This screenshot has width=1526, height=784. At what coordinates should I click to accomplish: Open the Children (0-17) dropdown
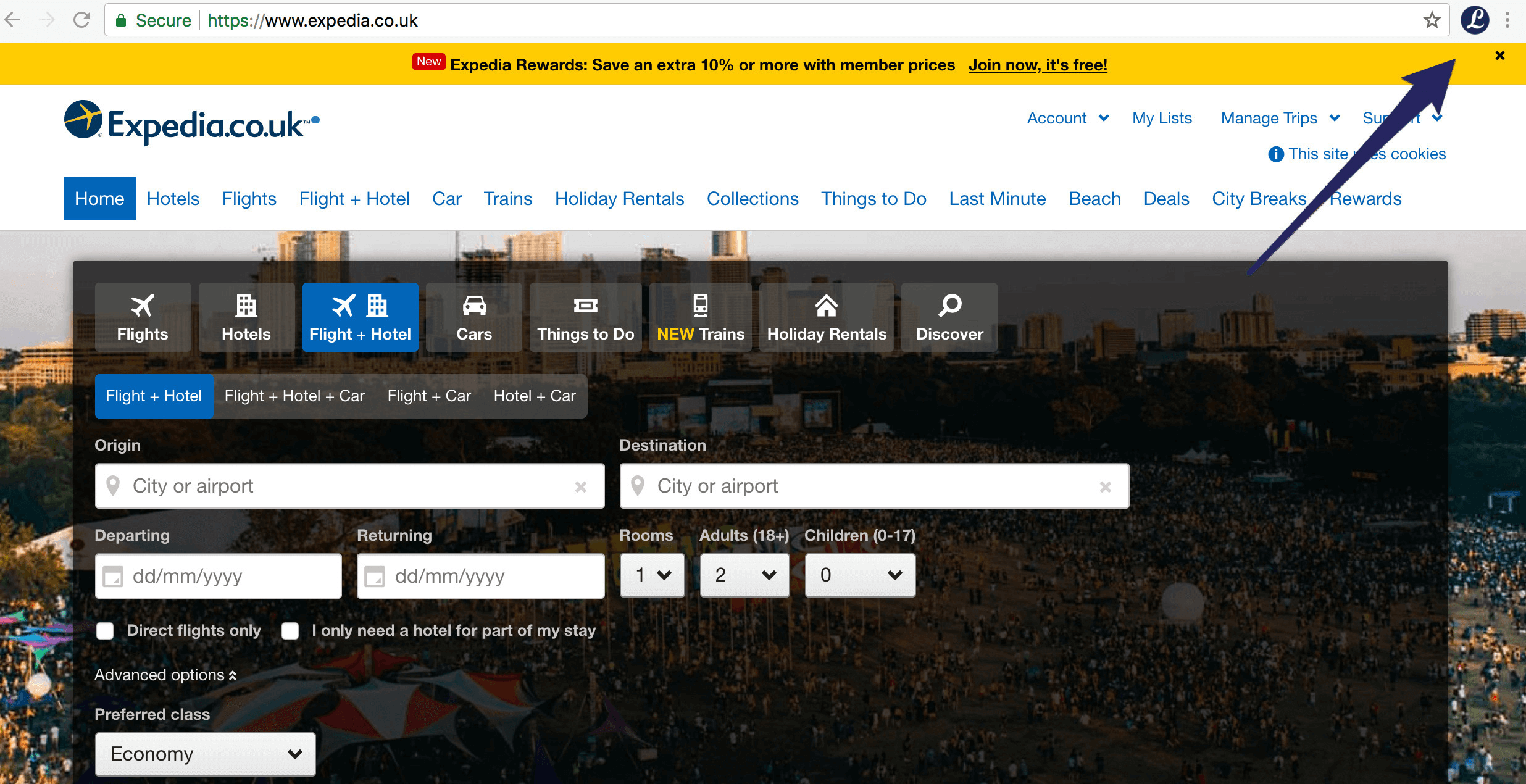coord(861,575)
